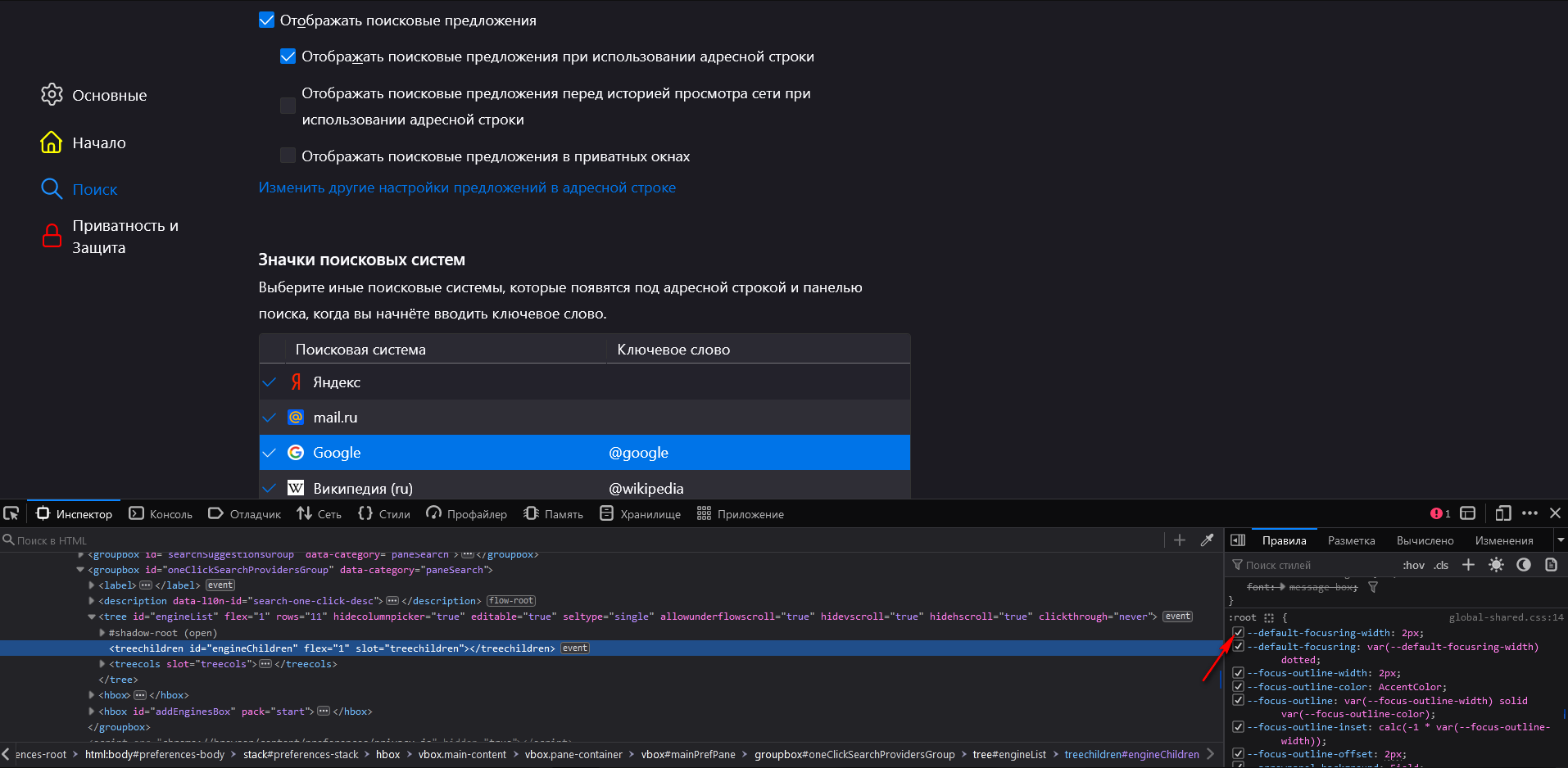The width and height of the screenshot is (1568, 768).
Task: Pick a color with the eyedropper
Action: click(1207, 540)
